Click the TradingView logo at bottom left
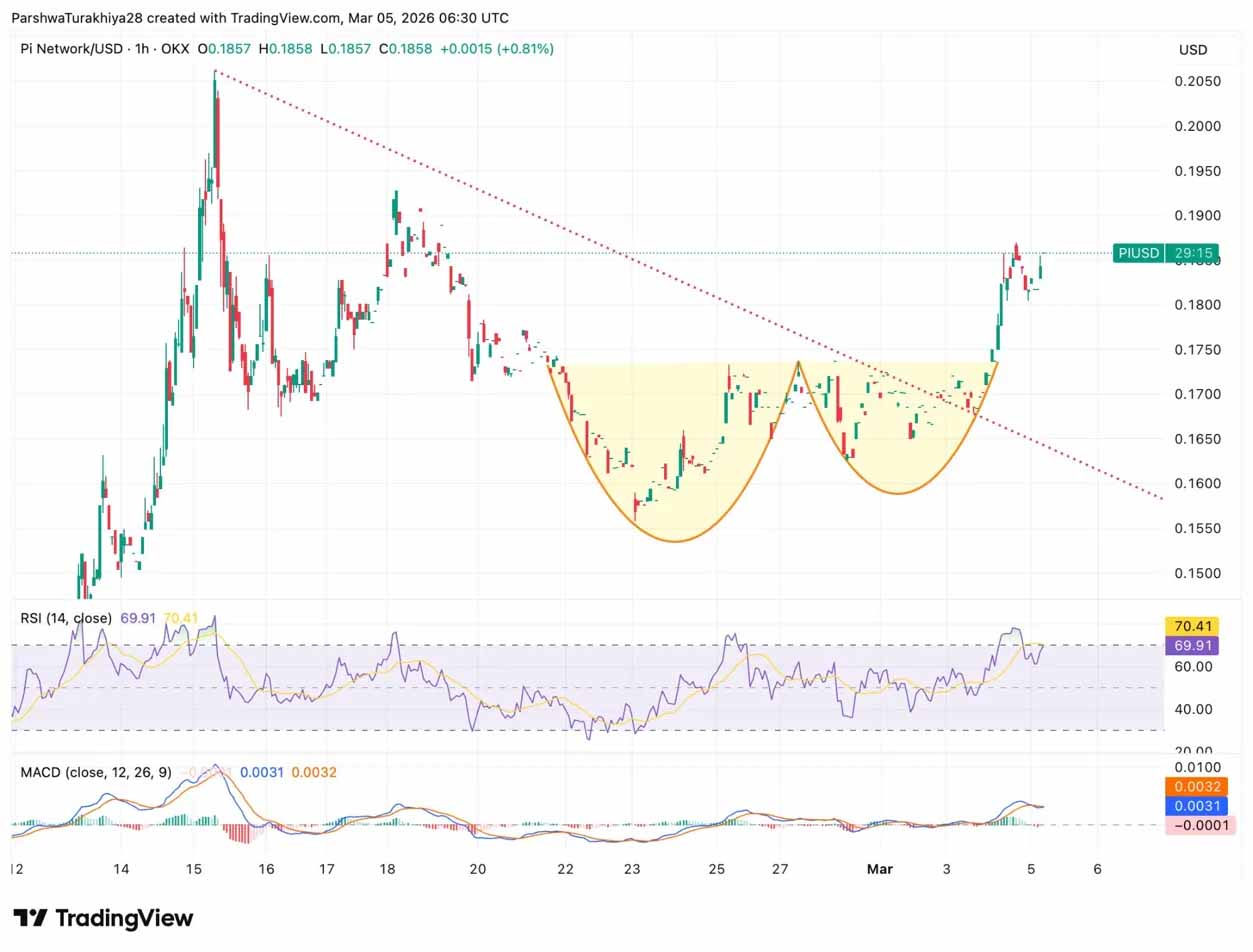The width and height of the screenshot is (1253, 952). [103, 918]
